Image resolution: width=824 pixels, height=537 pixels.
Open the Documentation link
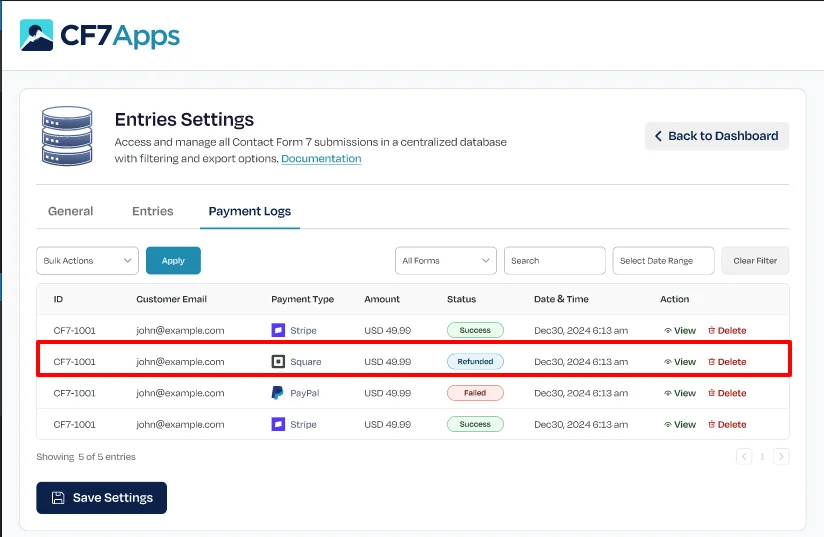(x=321, y=159)
